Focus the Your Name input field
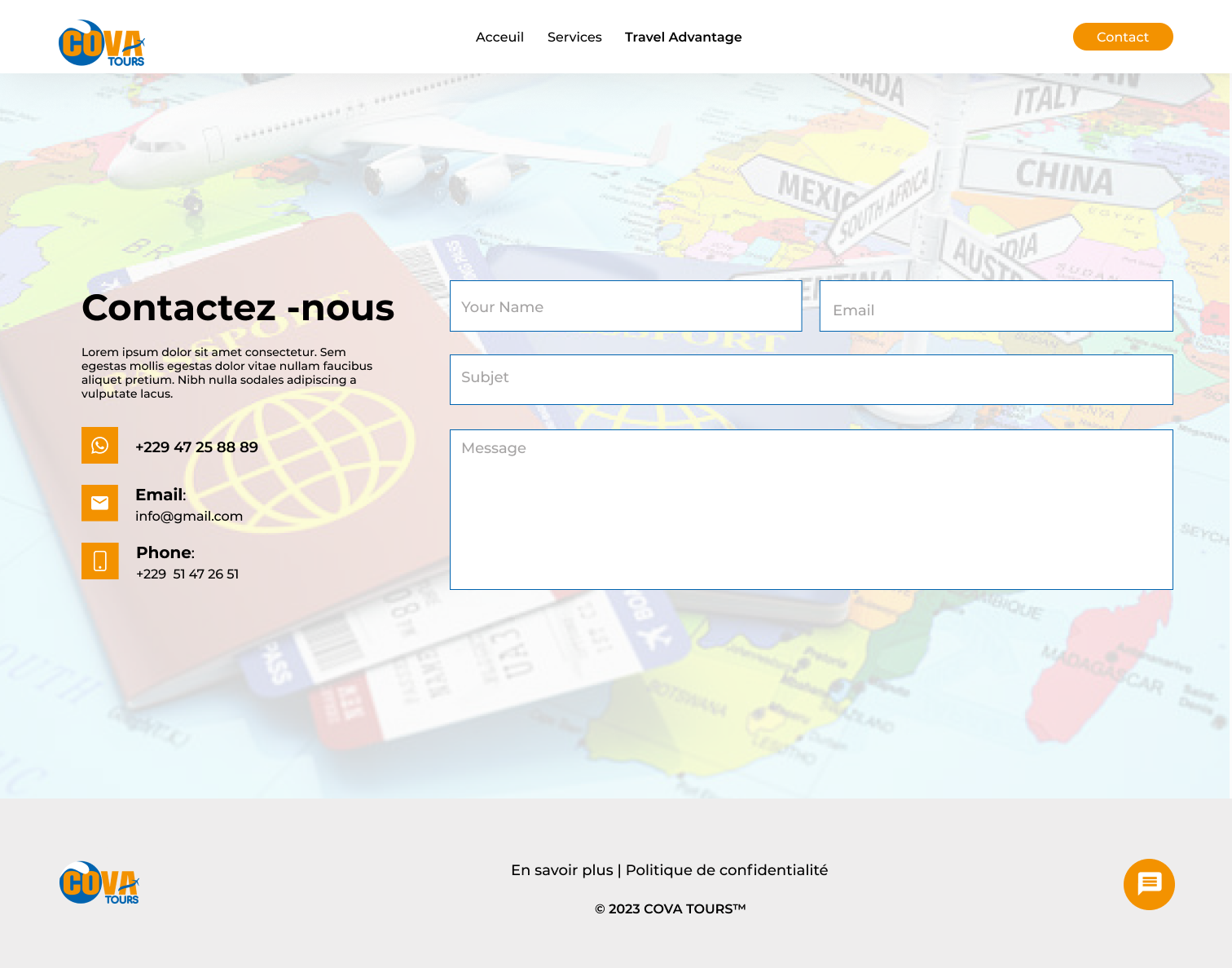The width and height of the screenshot is (1232, 968). [626, 306]
